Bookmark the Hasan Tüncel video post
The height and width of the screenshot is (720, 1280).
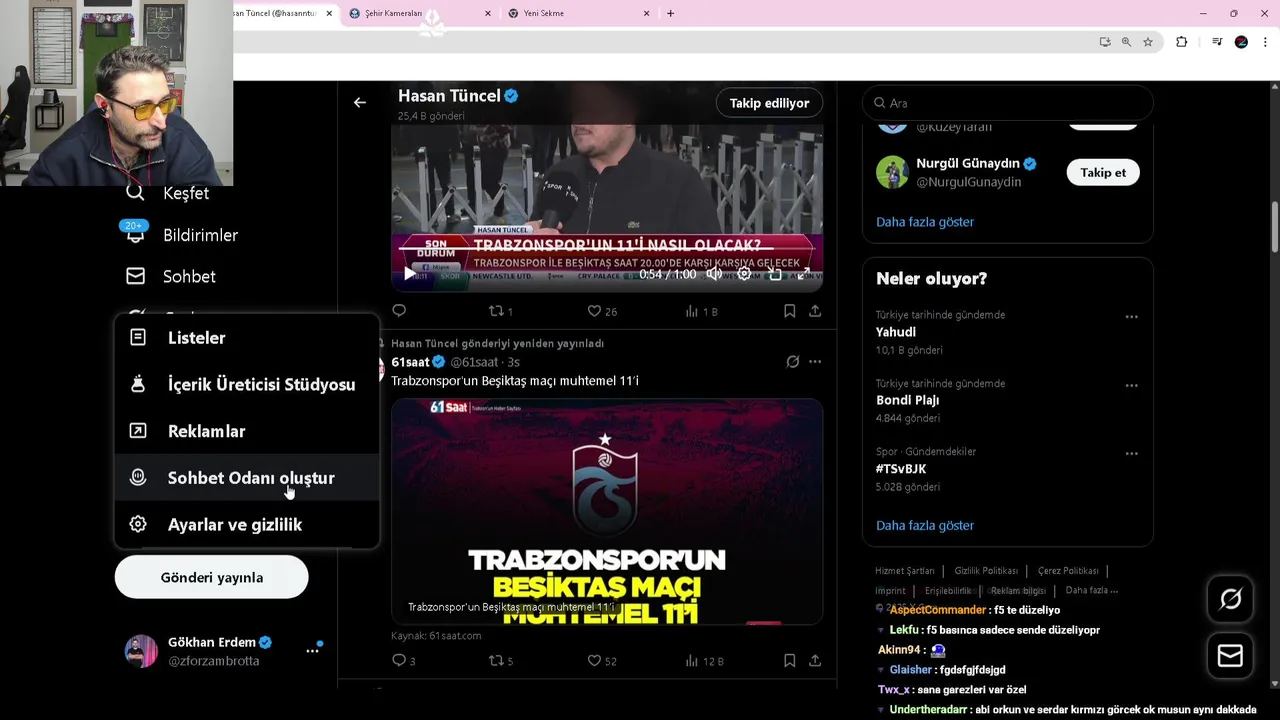pos(789,311)
